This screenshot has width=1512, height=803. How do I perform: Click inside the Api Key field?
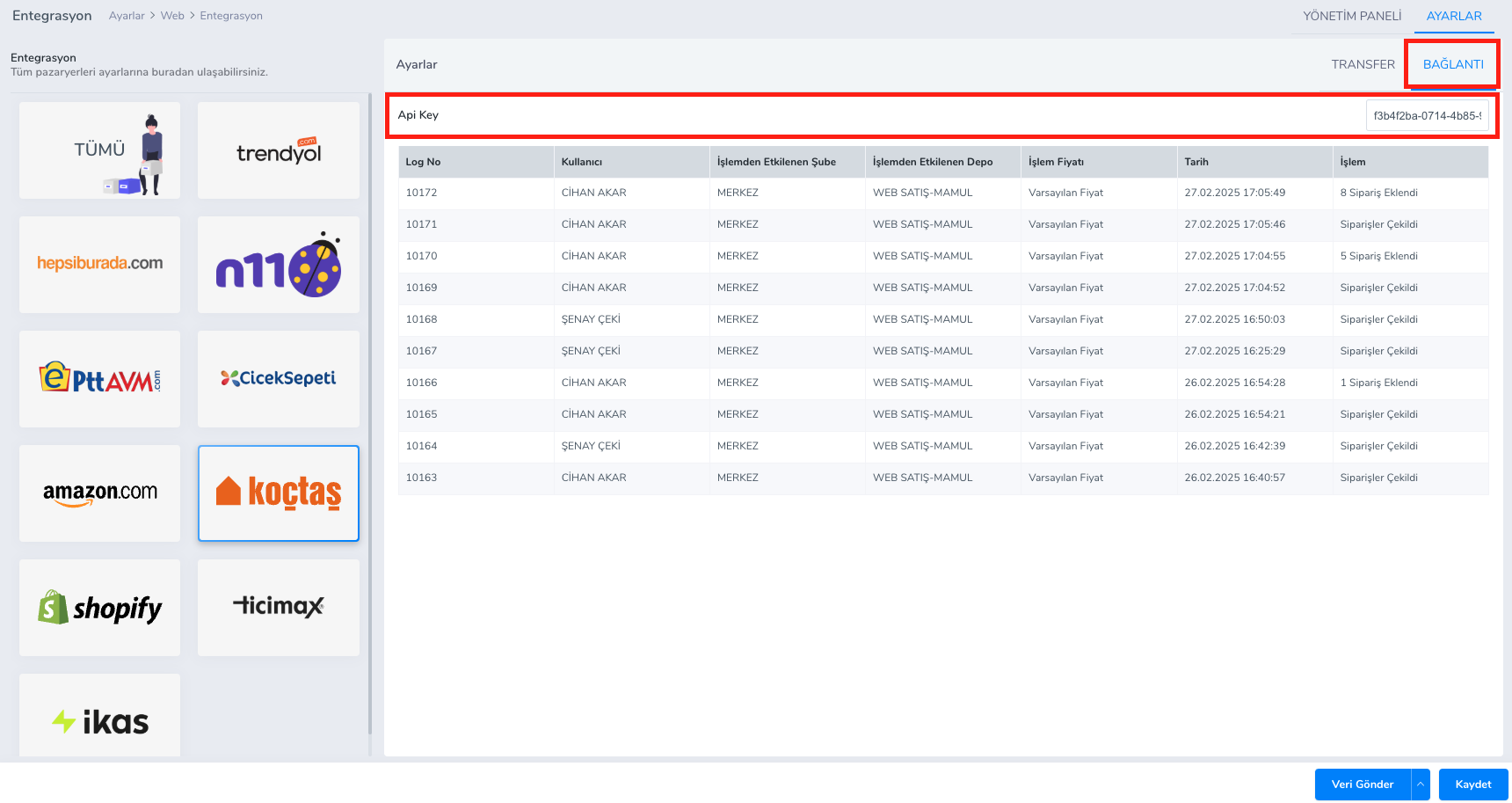(1426, 115)
